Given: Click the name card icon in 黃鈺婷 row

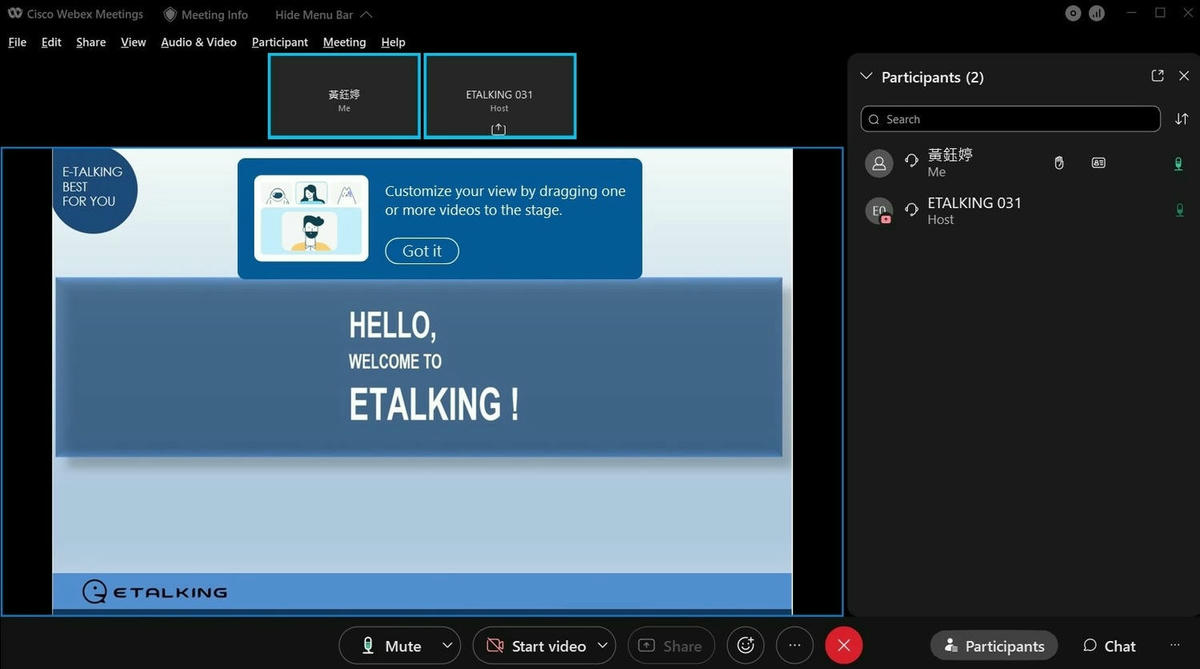Looking at the screenshot, I should [x=1098, y=163].
